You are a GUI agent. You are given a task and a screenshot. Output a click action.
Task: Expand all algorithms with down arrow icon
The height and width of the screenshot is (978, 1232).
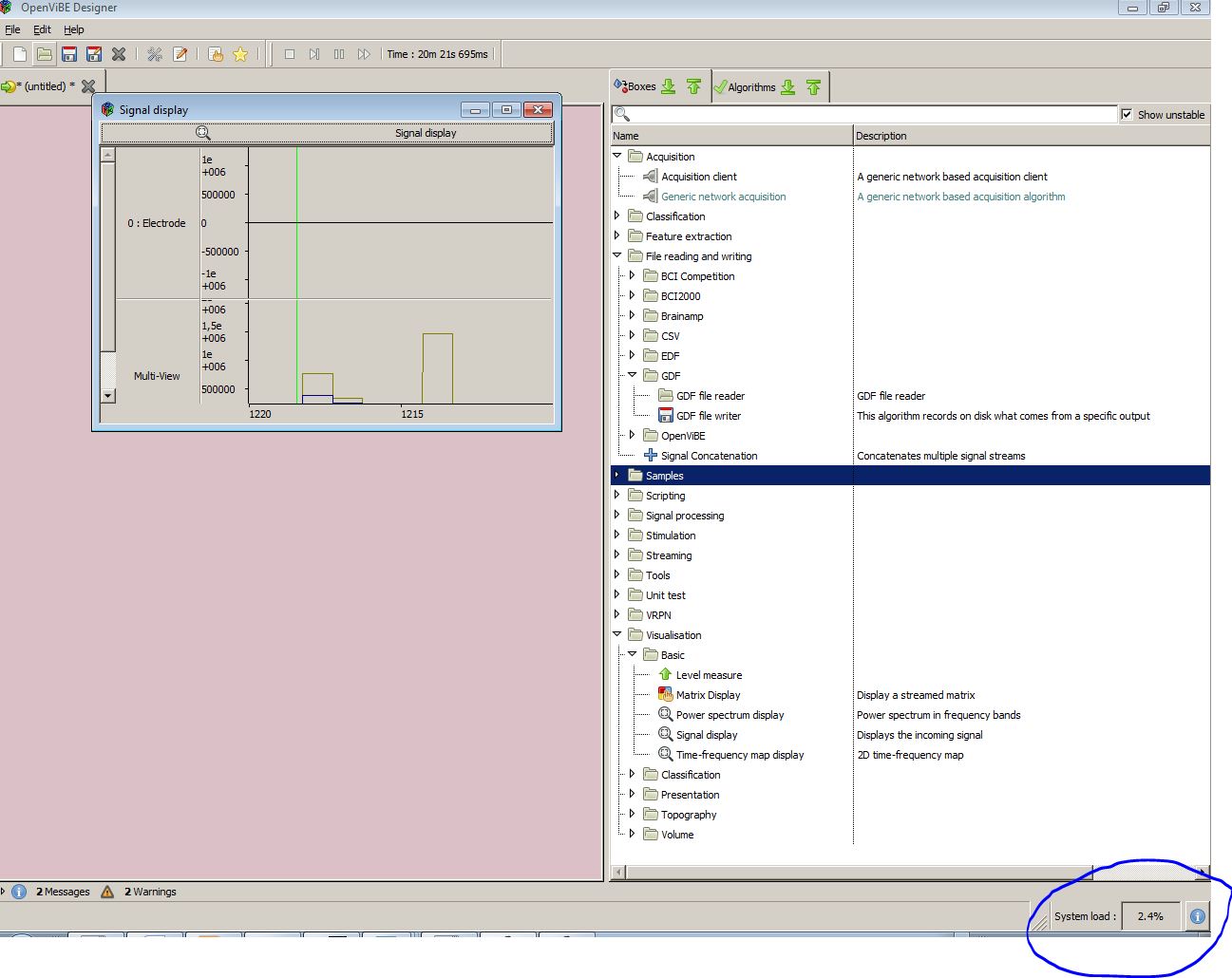click(x=788, y=87)
